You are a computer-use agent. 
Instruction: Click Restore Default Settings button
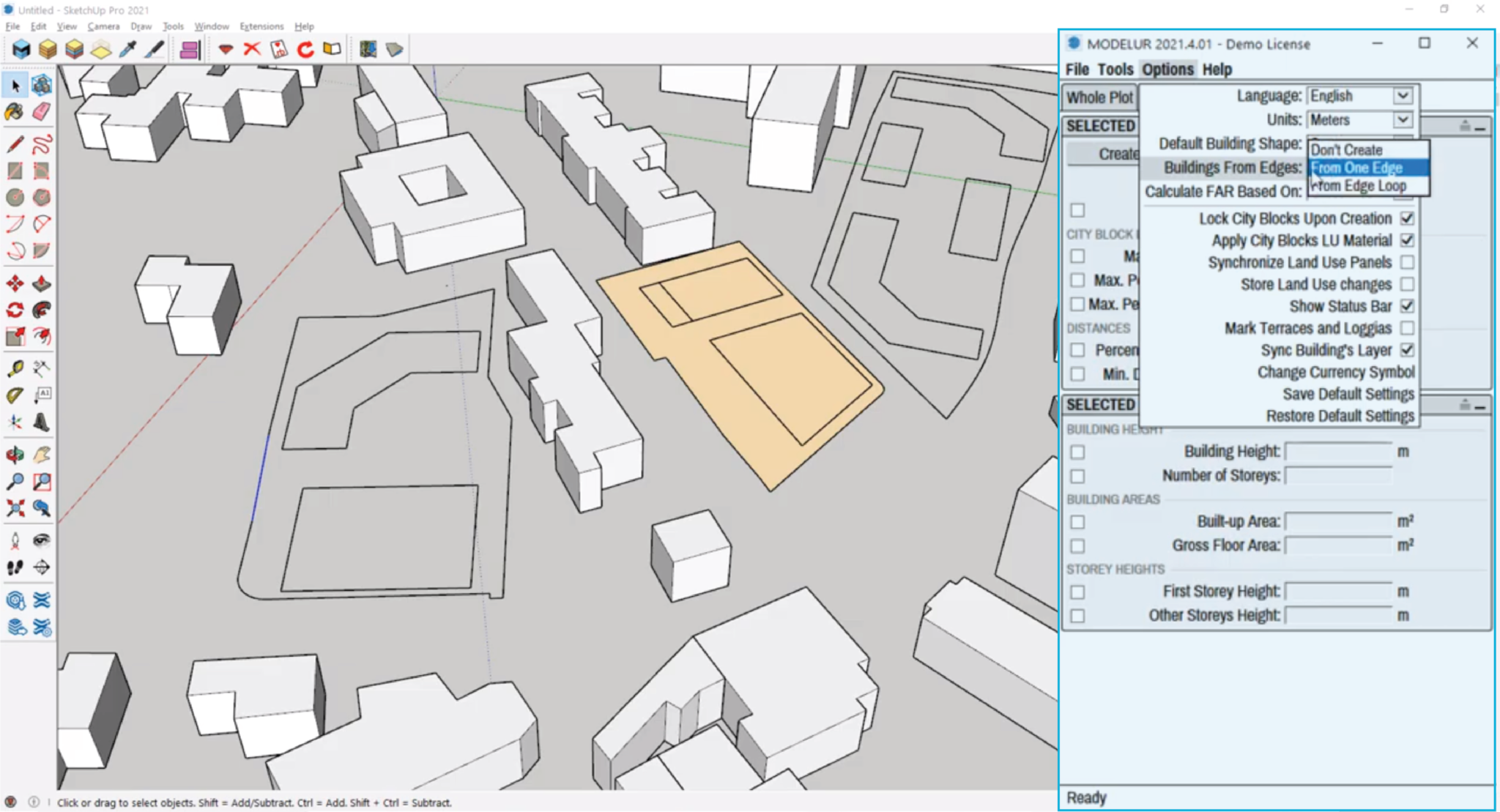coord(1337,415)
